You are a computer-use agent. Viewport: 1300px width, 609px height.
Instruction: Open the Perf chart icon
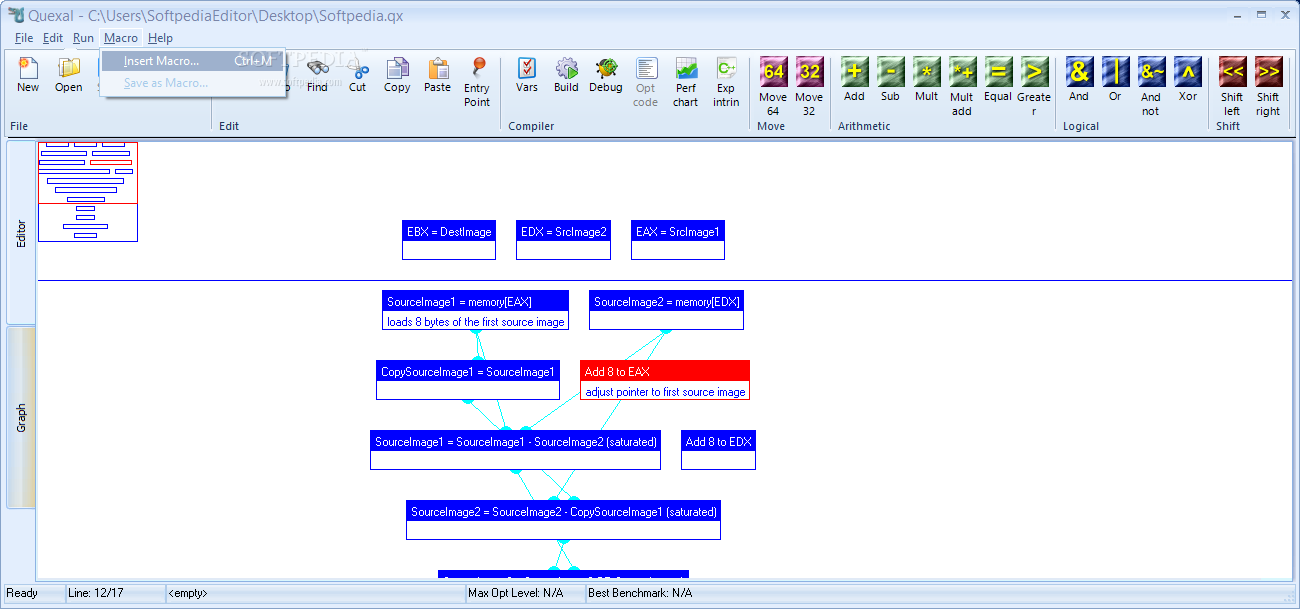686,68
